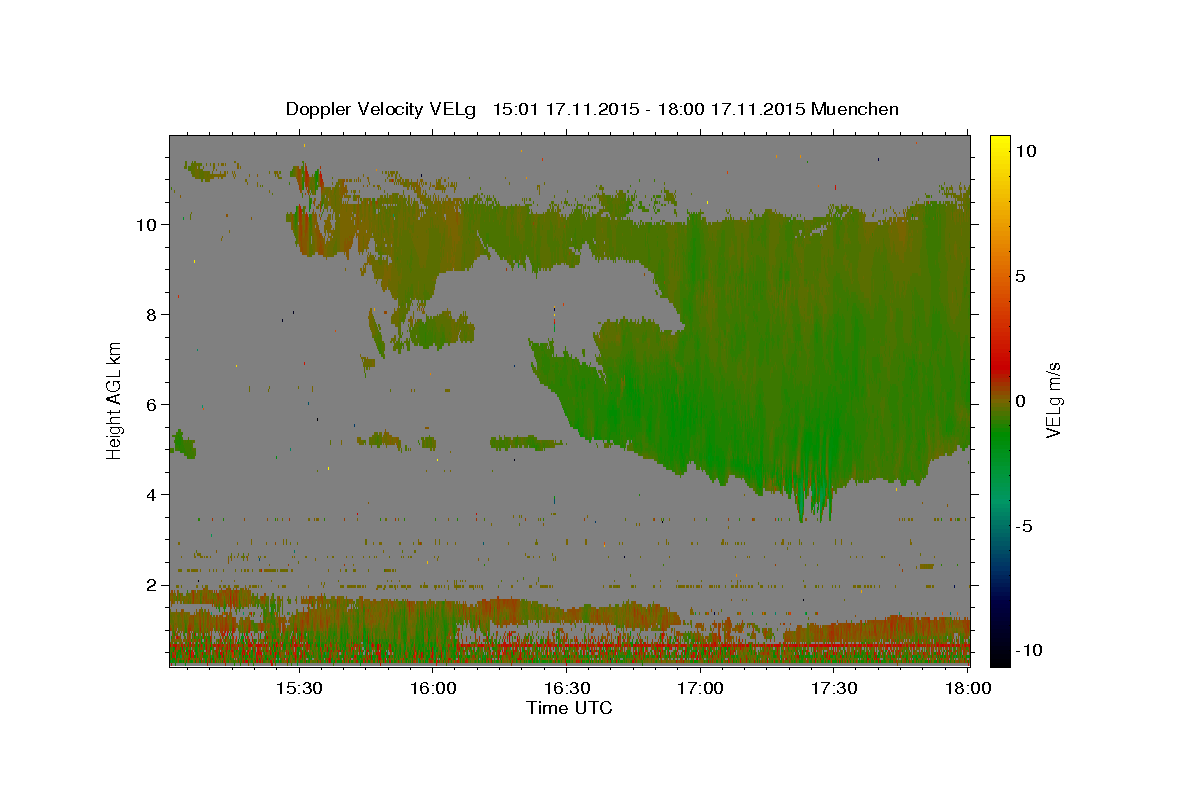Click the "Muenchen" station name in title
1200x800 pixels.
tap(856, 109)
